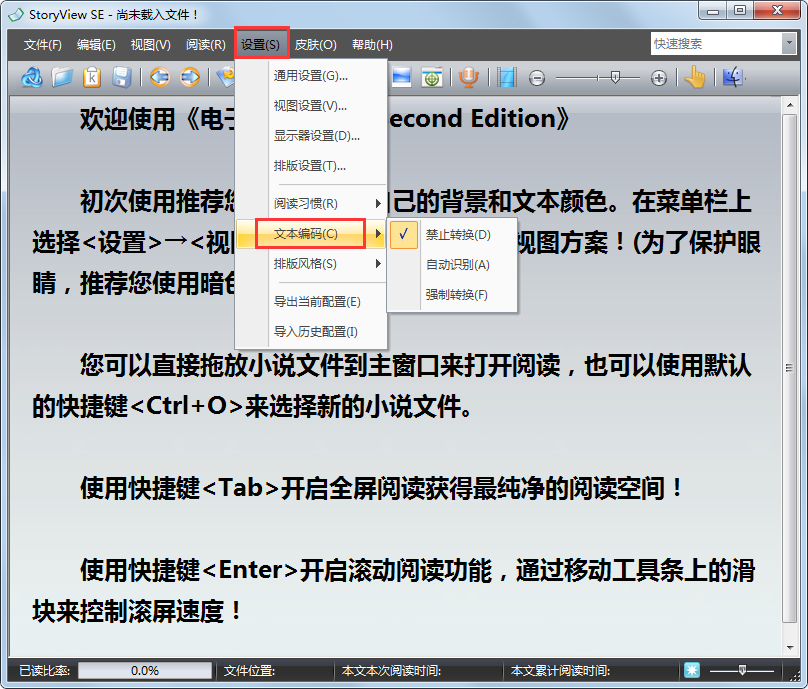Expand the 阅读习惯(R) submenu
Image resolution: width=808 pixels, height=689 pixels.
pos(290,203)
